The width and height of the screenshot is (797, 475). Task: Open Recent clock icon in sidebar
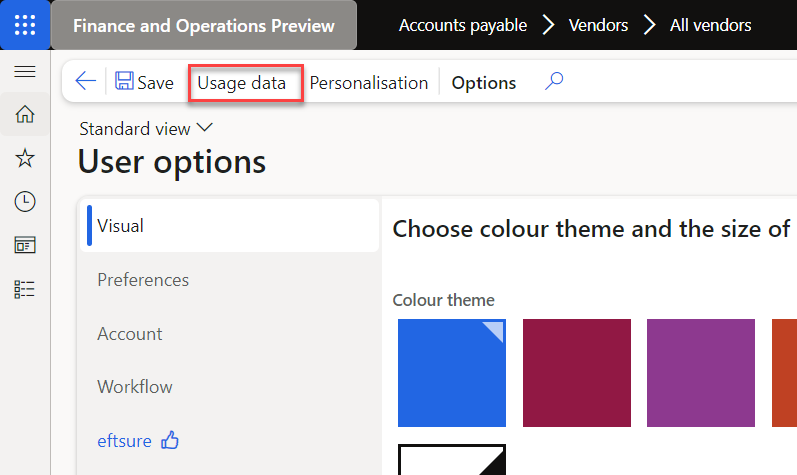click(25, 202)
